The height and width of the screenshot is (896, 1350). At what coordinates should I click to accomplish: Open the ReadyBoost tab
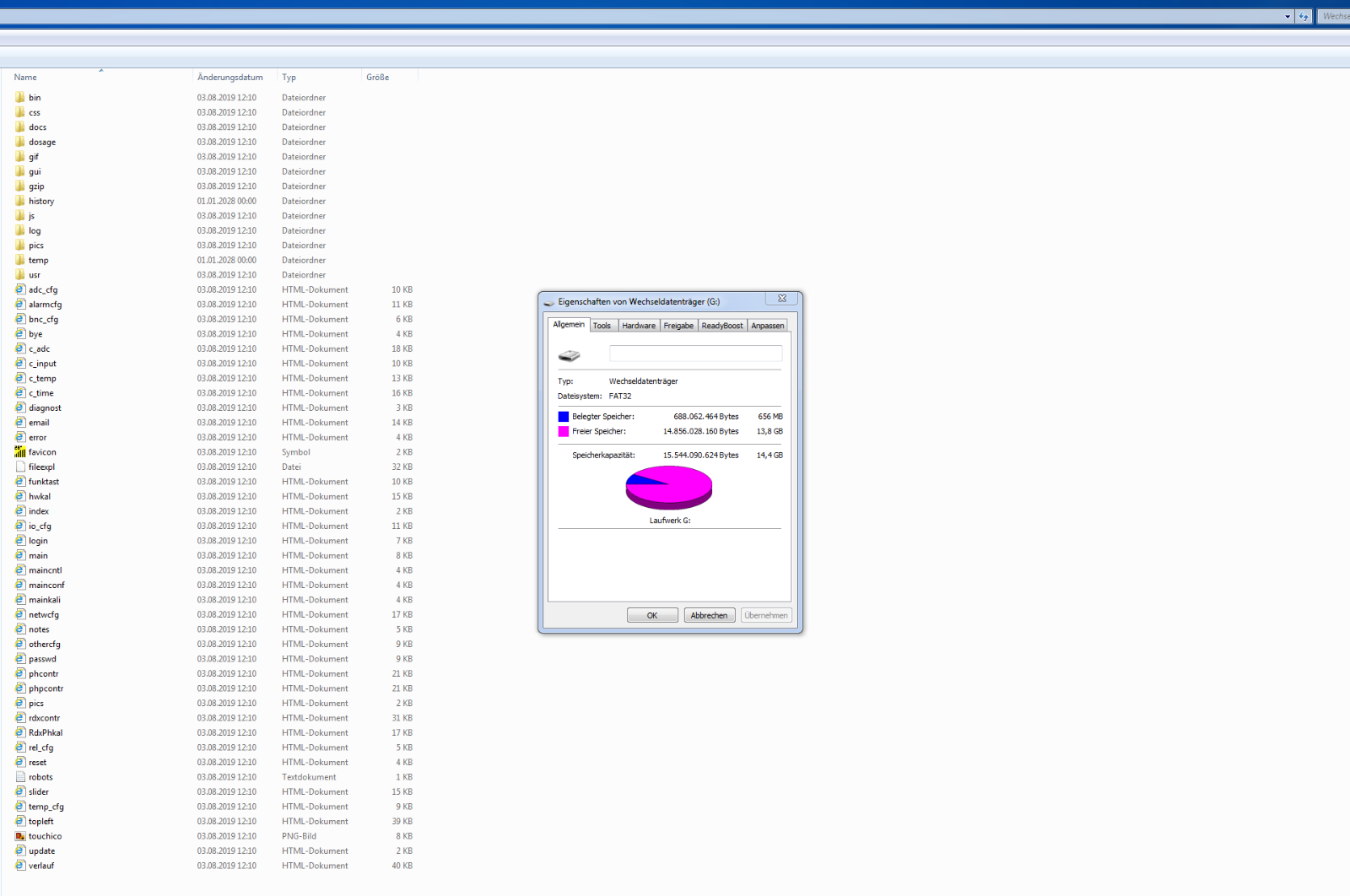tap(722, 326)
